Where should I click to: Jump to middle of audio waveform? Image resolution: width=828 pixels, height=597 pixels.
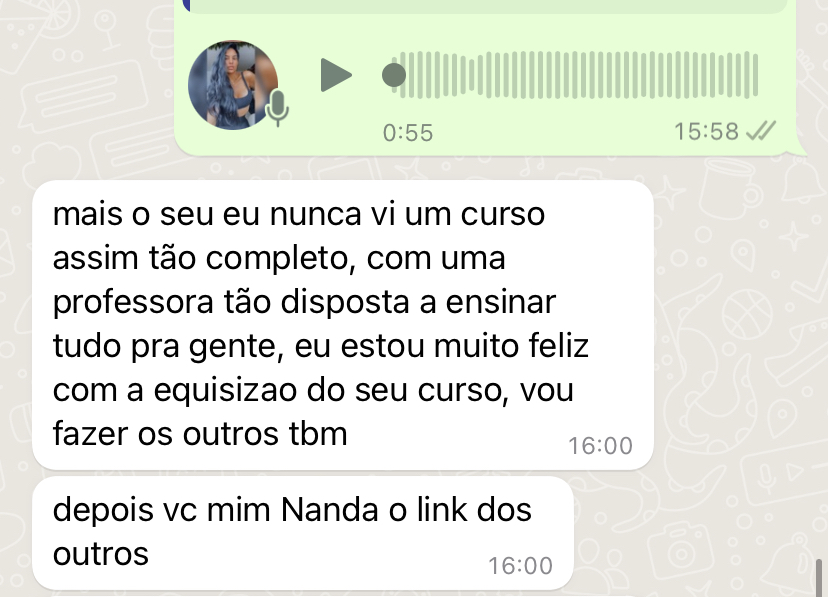(x=576, y=75)
